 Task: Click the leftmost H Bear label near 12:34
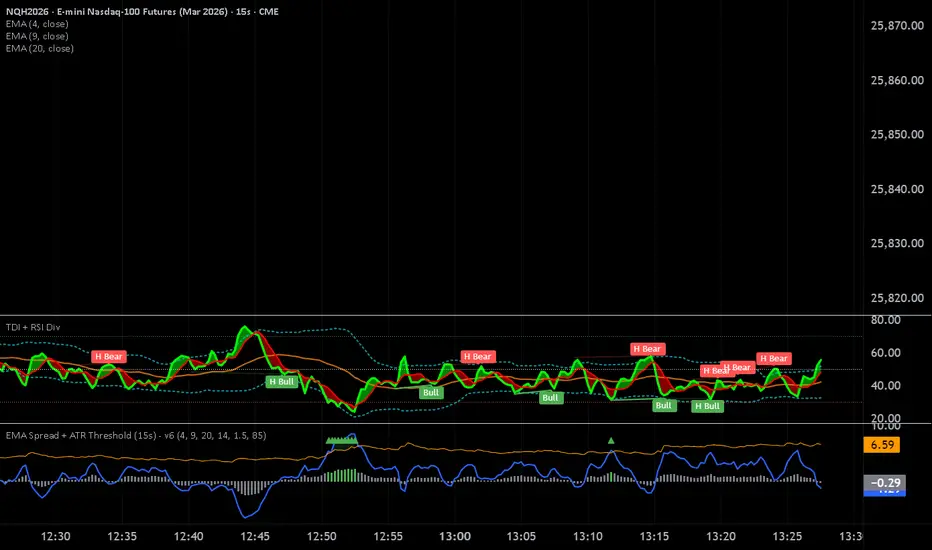click(108, 356)
